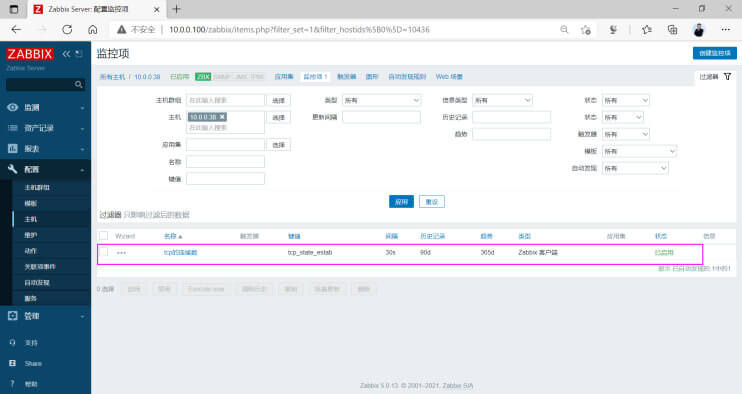Tick the checkbox for the tcp_state_estab row
The image size is (742, 394).
[104, 252]
